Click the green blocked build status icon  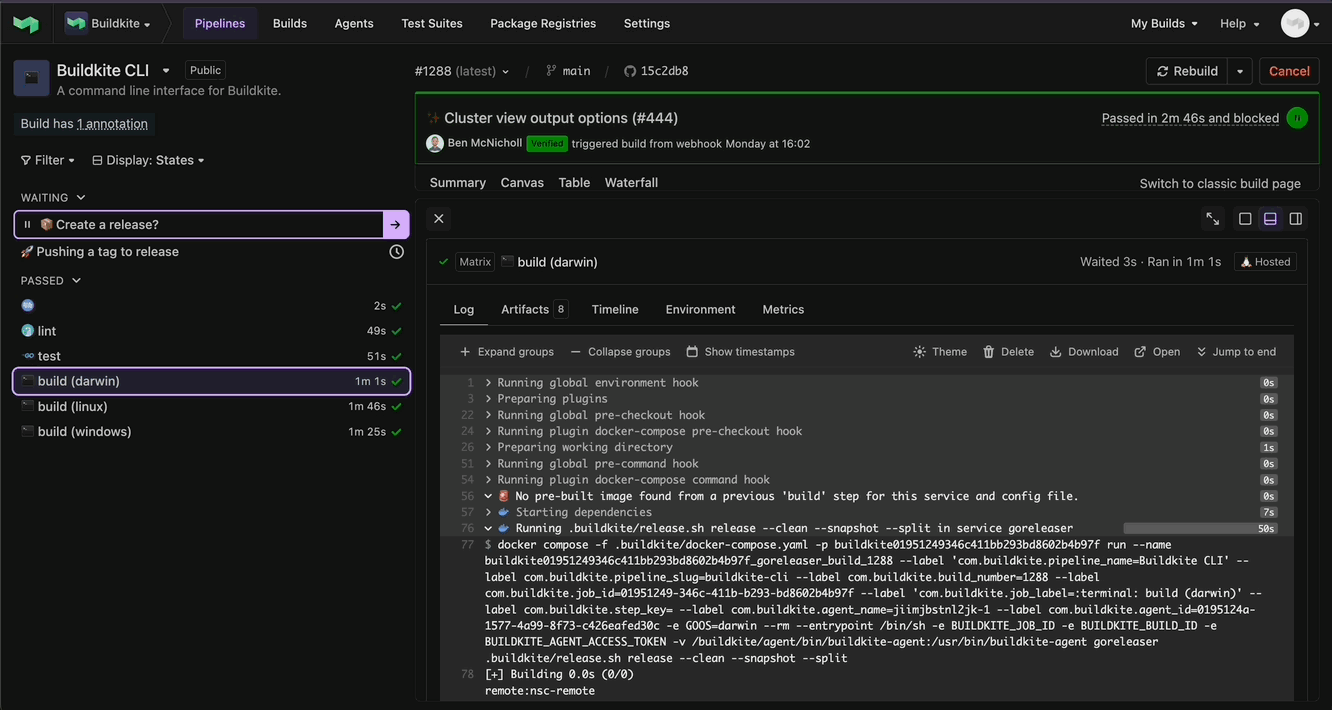[x=1297, y=118]
